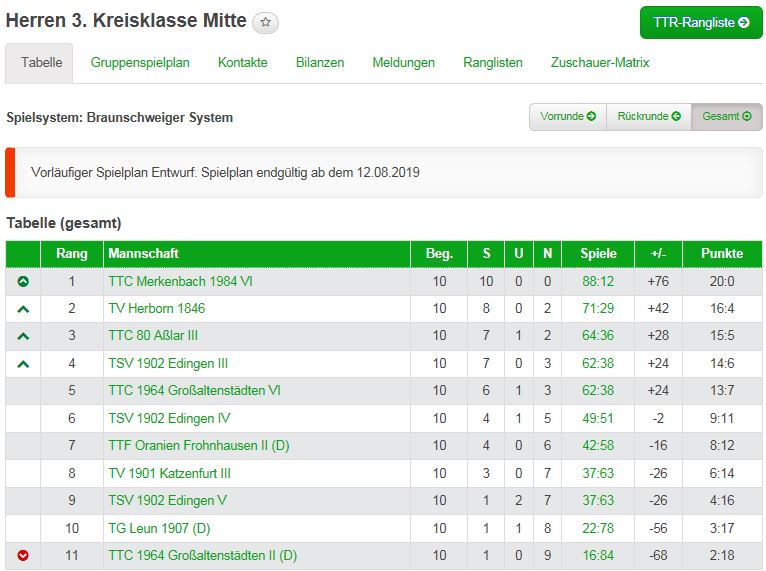The width and height of the screenshot is (766, 571).
Task: Click the favorite star icon beside the title
Action: pyautogui.click(x=265, y=22)
